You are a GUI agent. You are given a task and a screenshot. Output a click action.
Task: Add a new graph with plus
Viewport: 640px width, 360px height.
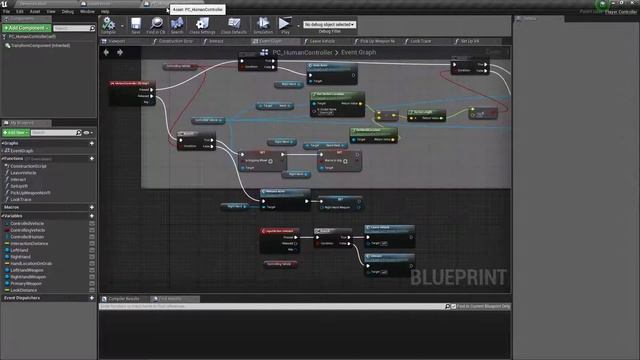pyautogui.click(x=91, y=143)
